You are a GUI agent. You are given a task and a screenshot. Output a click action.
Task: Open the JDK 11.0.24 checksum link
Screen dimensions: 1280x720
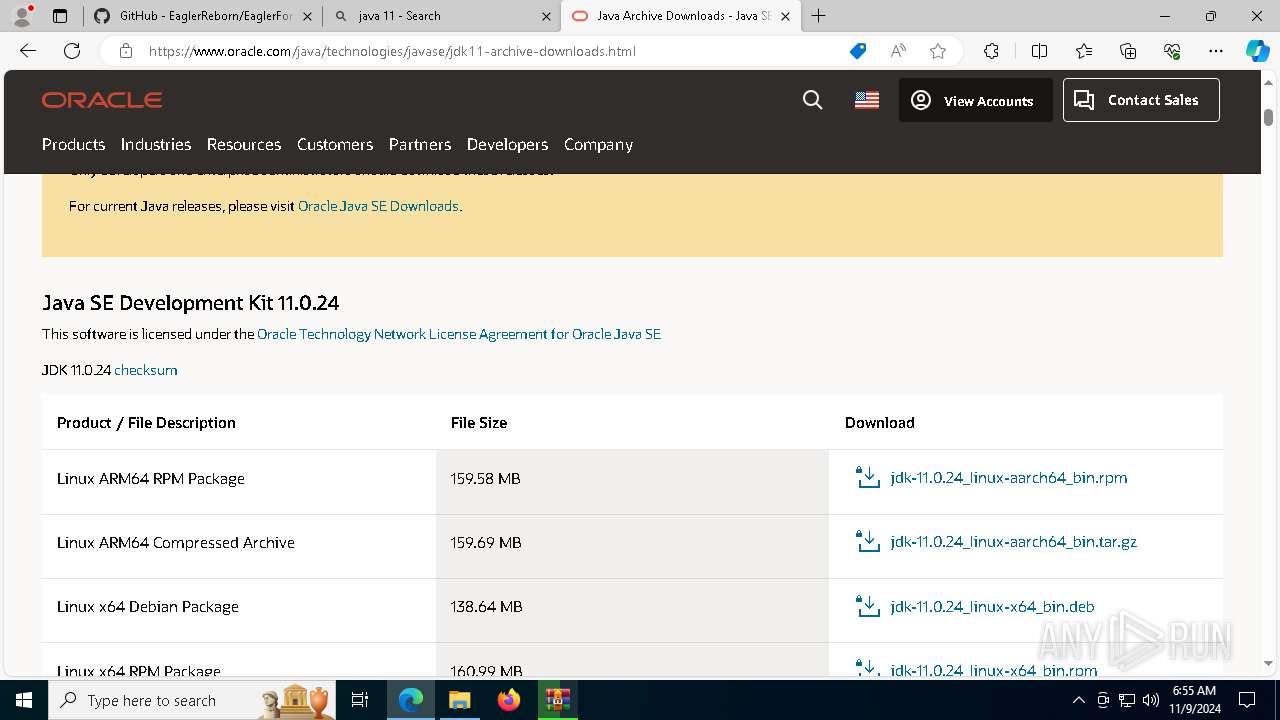[x=146, y=370]
